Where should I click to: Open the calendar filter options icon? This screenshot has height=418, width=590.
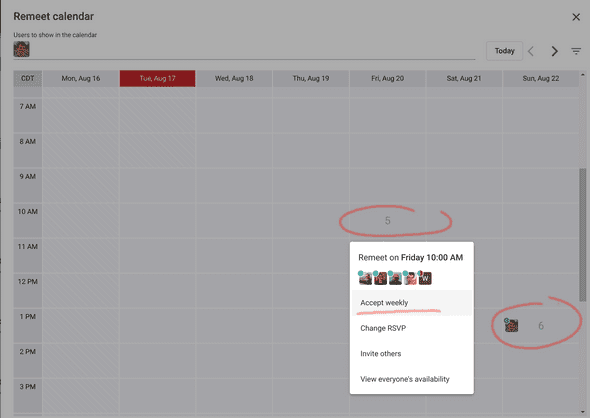pos(576,51)
